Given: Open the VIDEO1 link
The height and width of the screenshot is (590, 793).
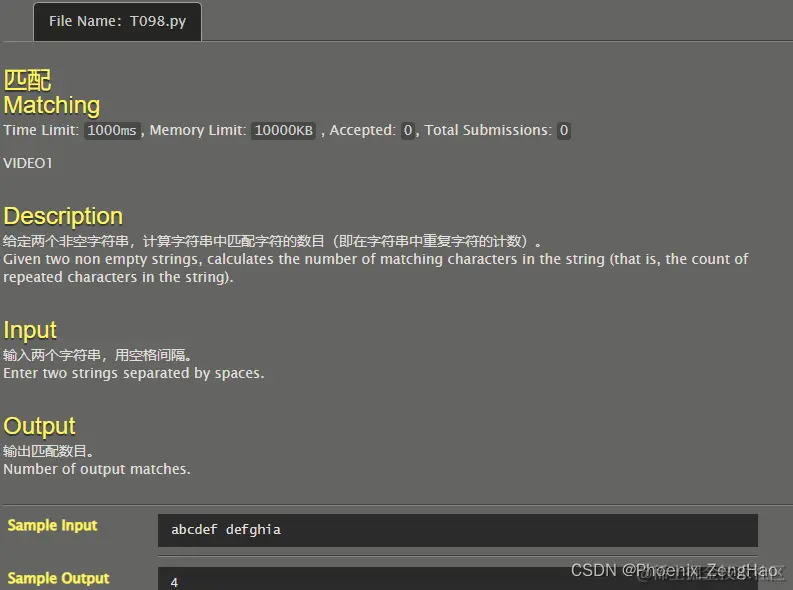Looking at the screenshot, I should (28, 163).
